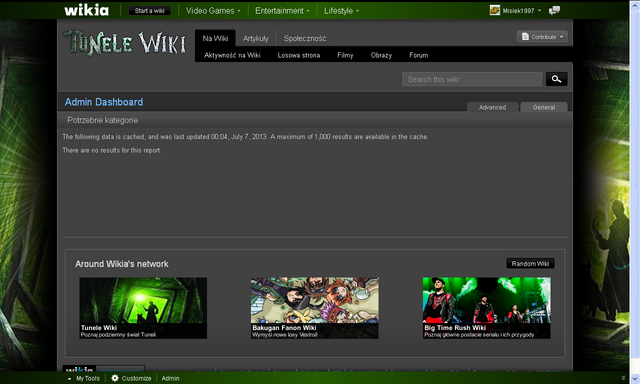Click the Random Wiki button
This screenshot has height=384, width=640.
[530, 264]
